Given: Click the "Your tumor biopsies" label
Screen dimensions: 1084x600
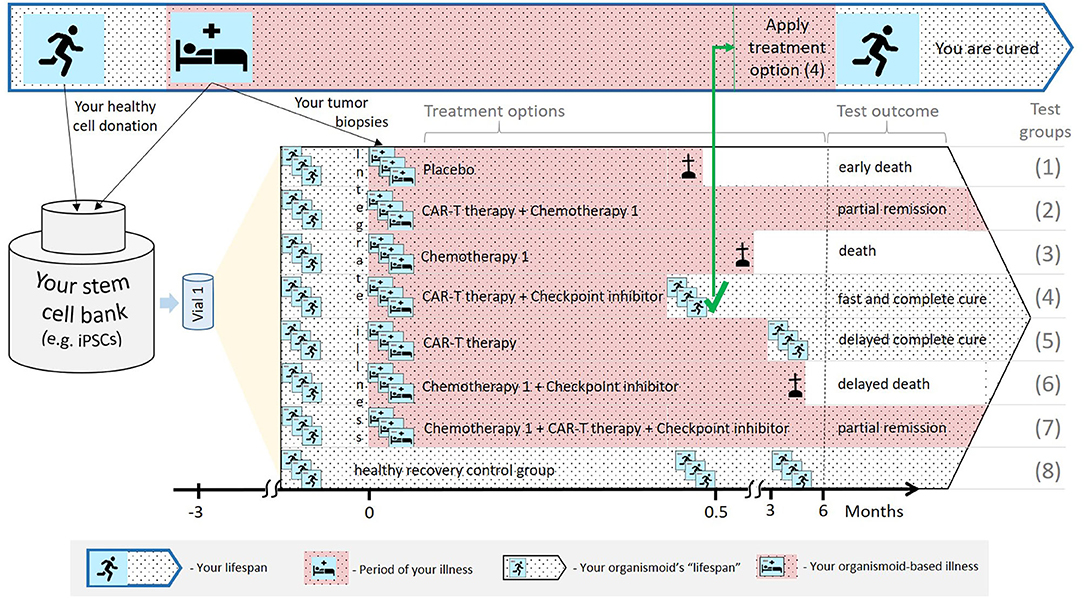Looking at the screenshot, I should 341,112.
